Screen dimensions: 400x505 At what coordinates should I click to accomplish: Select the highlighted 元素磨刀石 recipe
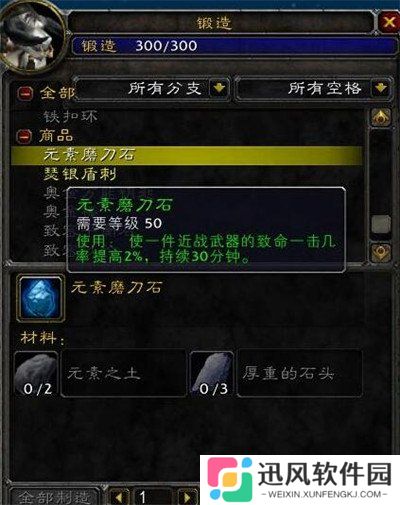coord(187,155)
